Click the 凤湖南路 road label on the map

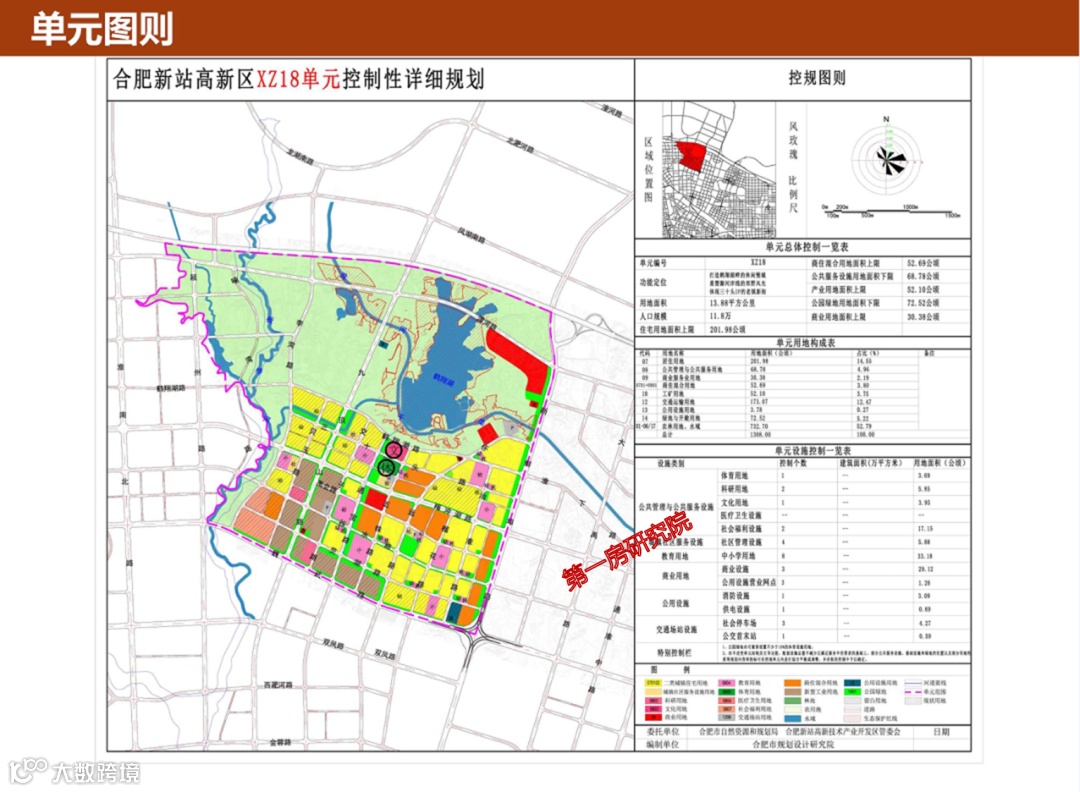click(x=471, y=236)
